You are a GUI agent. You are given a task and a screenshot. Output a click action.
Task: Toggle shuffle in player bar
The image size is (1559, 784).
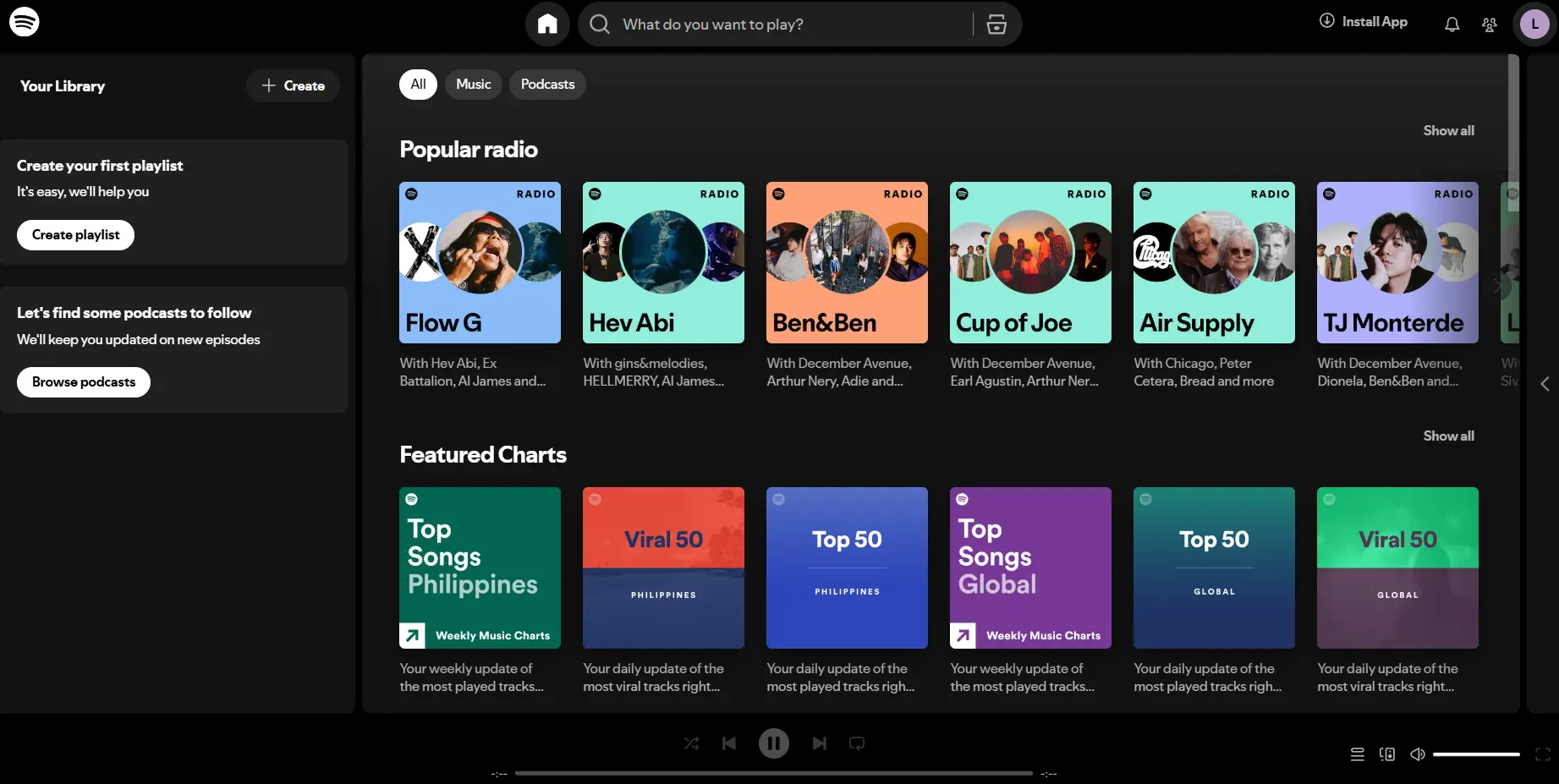click(x=691, y=743)
